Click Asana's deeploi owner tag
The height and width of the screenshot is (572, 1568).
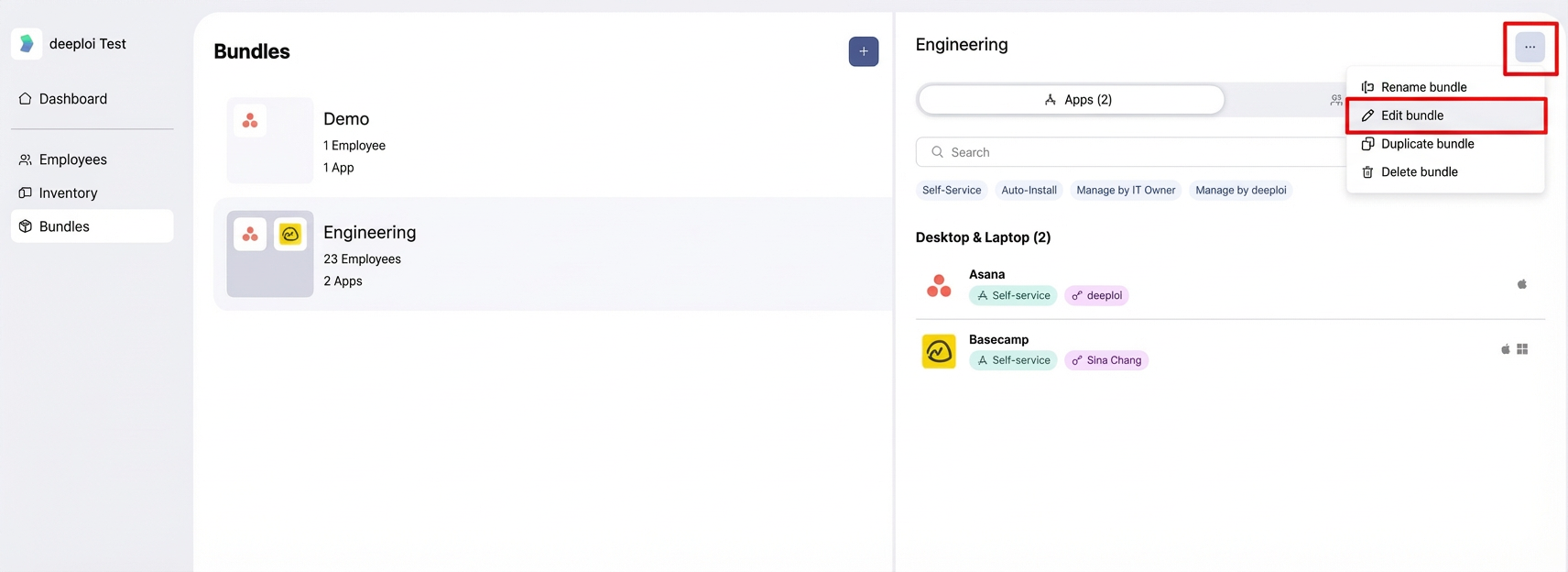point(1096,295)
